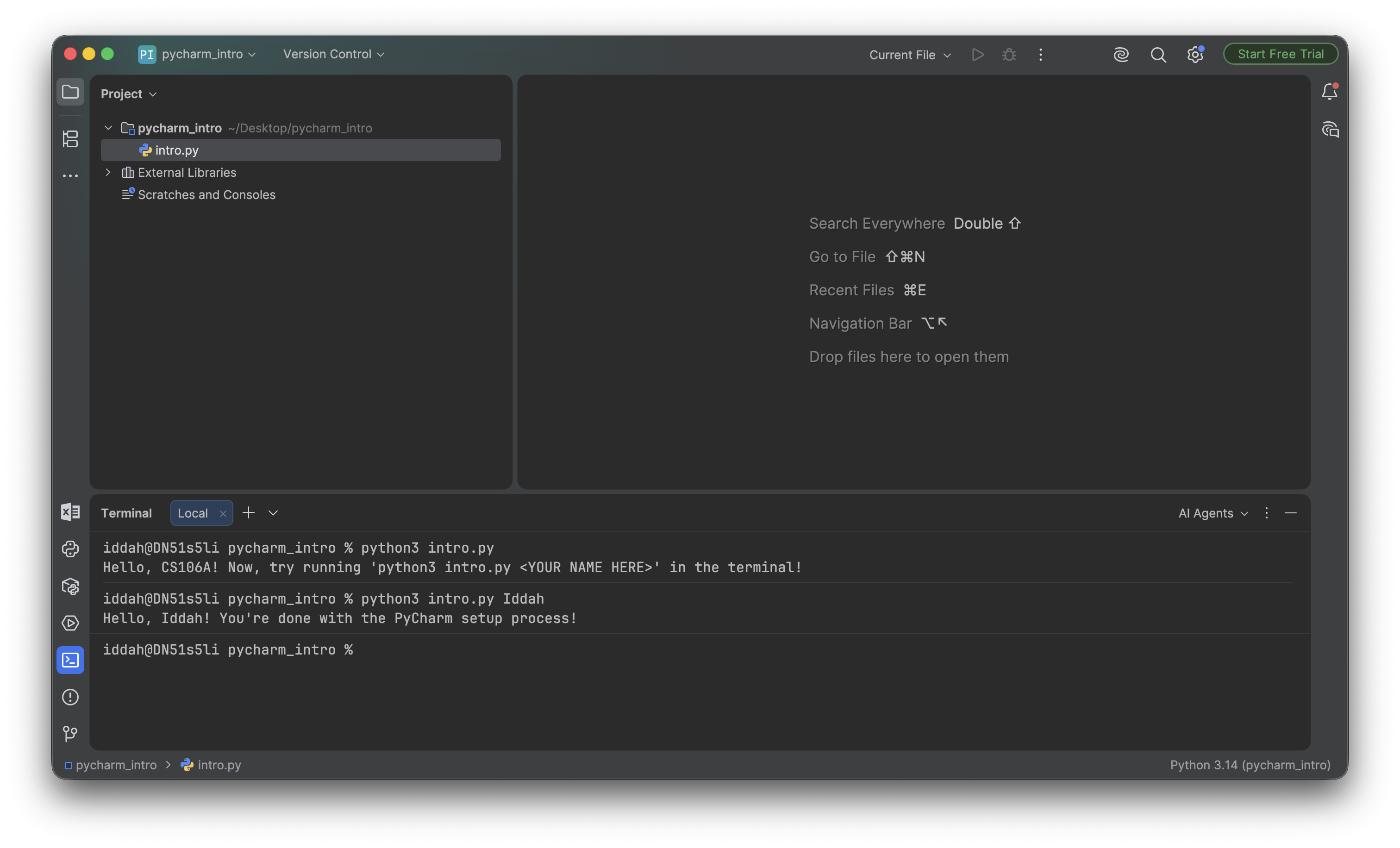This screenshot has width=1400, height=848.
Task: Open the Structure tool window icon
Action: click(x=70, y=138)
